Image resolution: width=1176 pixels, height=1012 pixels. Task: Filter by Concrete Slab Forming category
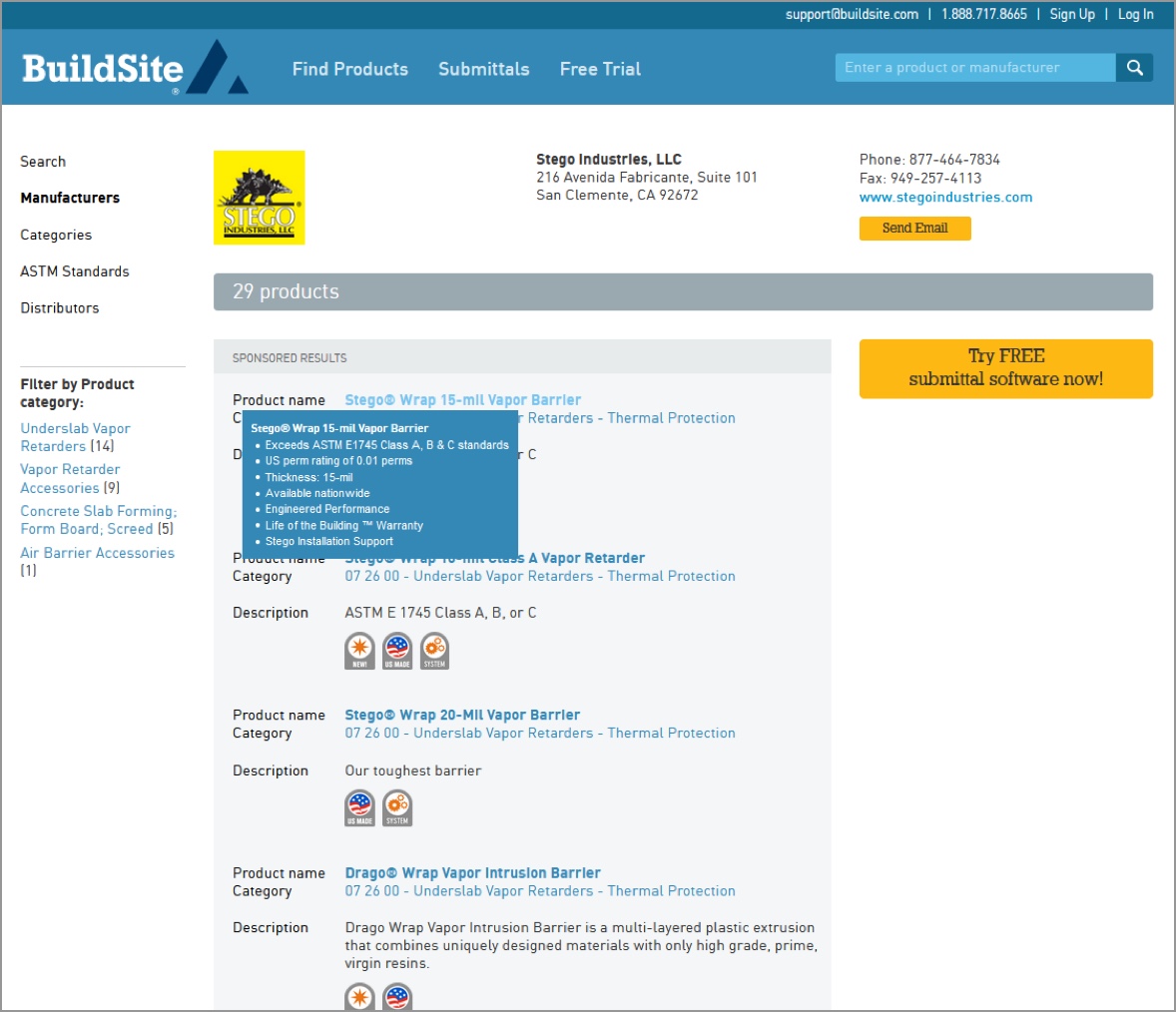tap(98, 520)
